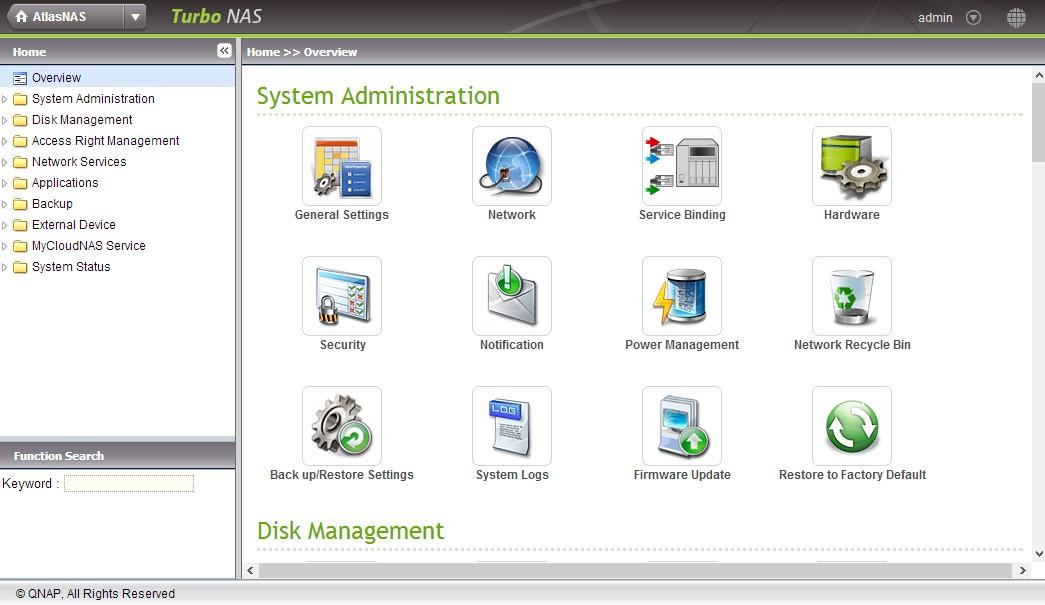This screenshot has height=605, width=1045.
Task: Click the Overview page icon in sidebar
Action: [x=20, y=78]
